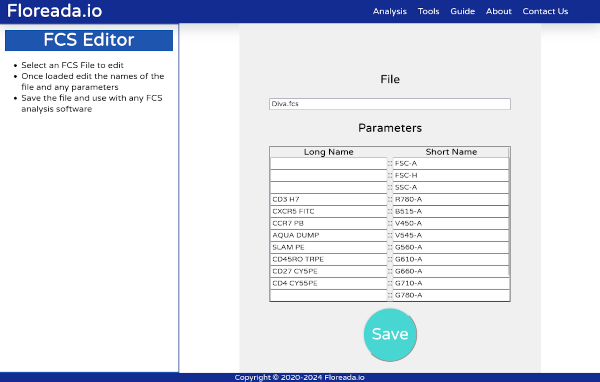Edit the G660-A short name field
Viewport: 600px width, 382px height.
451,271
